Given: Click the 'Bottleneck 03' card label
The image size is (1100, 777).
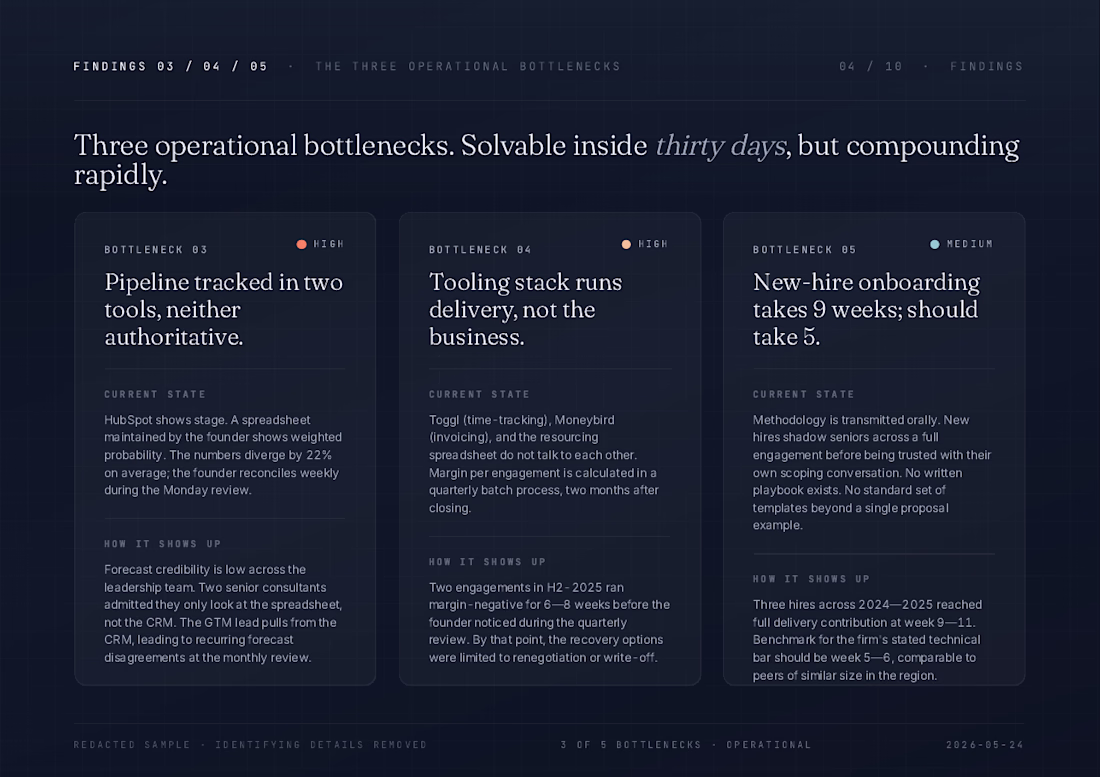Looking at the screenshot, I should pyautogui.click(x=156, y=250).
